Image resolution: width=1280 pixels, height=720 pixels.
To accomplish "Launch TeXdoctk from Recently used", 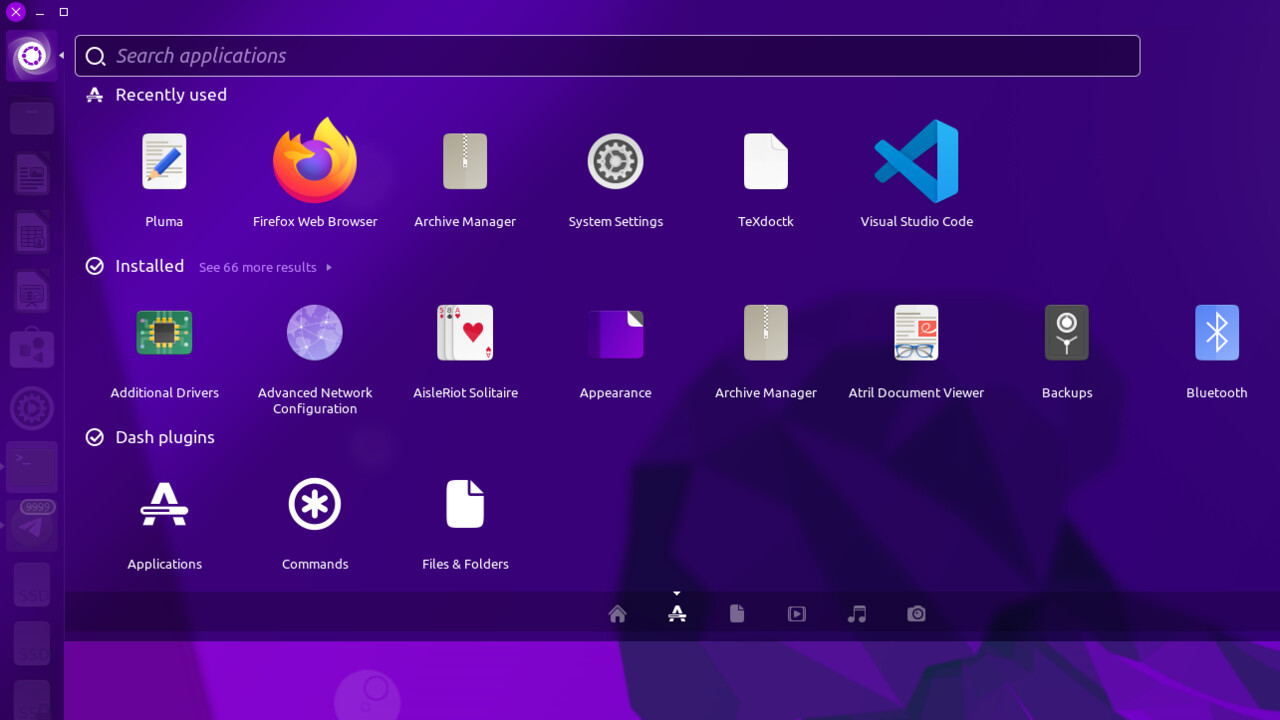I will [x=766, y=162].
